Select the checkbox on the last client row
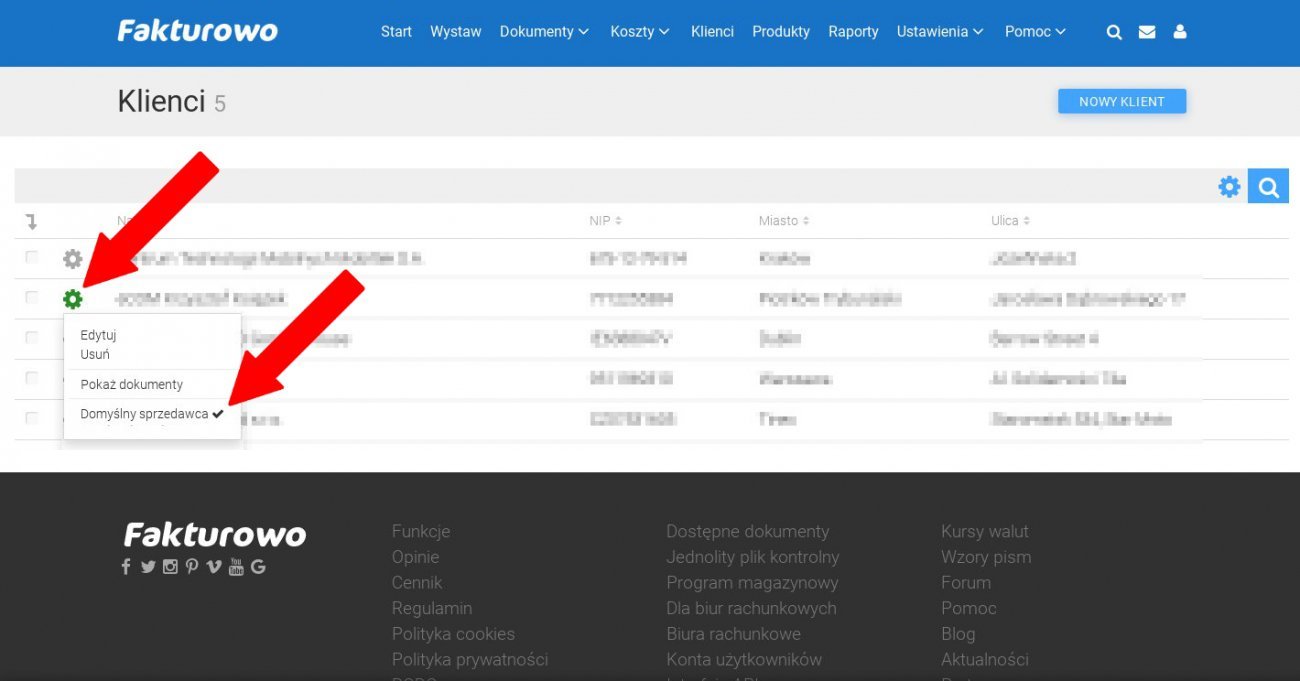 click(x=32, y=418)
